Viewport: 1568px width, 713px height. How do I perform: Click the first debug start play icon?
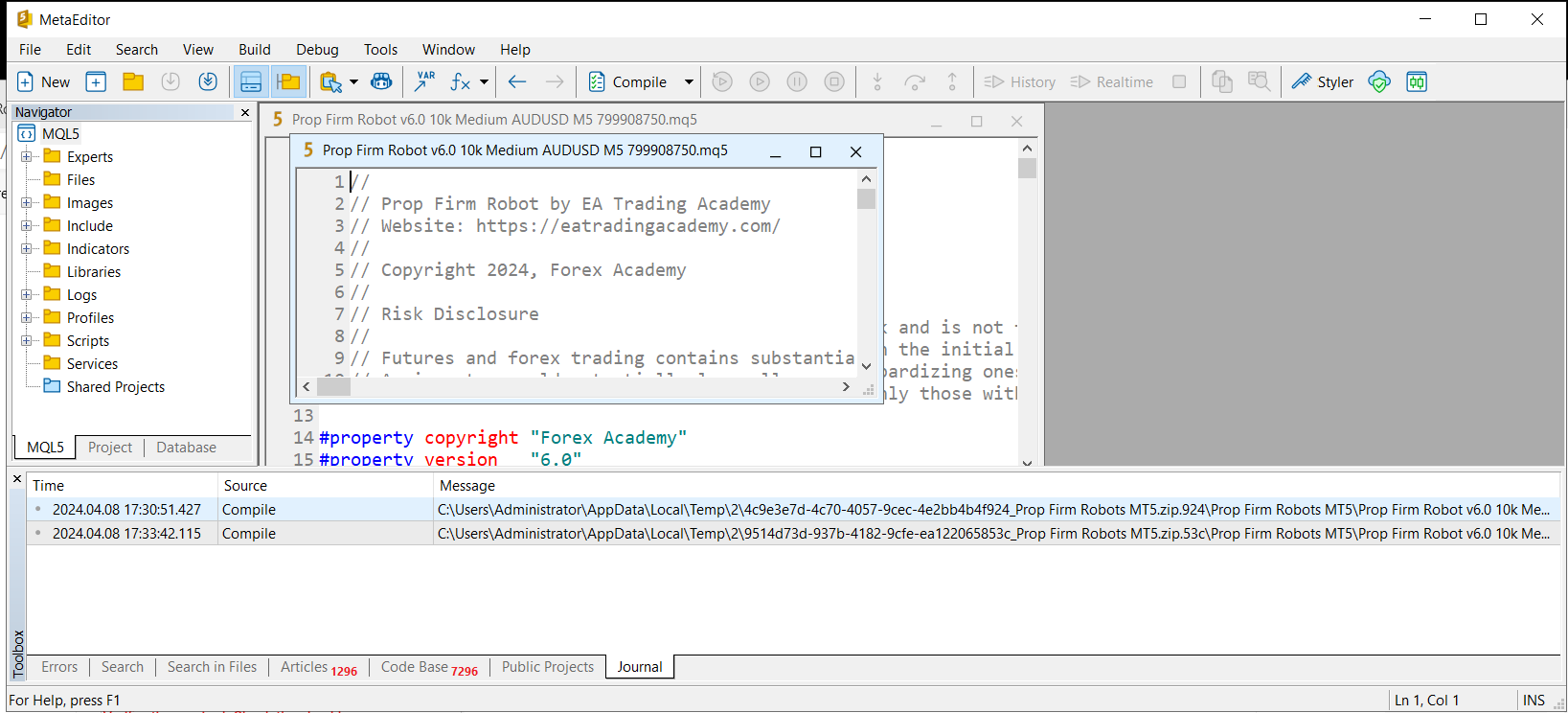(x=722, y=82)
